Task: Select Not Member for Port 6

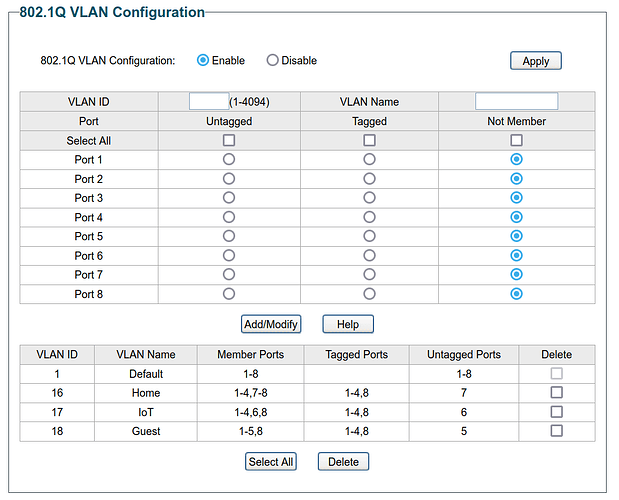Action: [516, 255]
